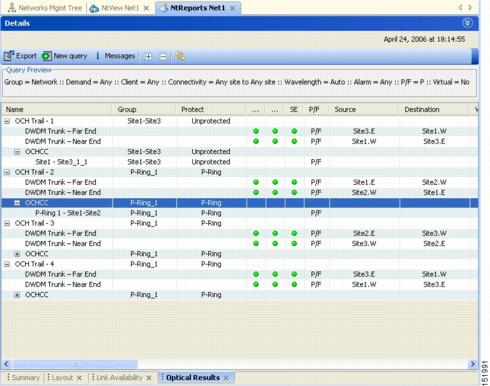Switch to Networks Mgmt Tree tab
Viewport: 490px width, 386px height.
click(45, 8)
